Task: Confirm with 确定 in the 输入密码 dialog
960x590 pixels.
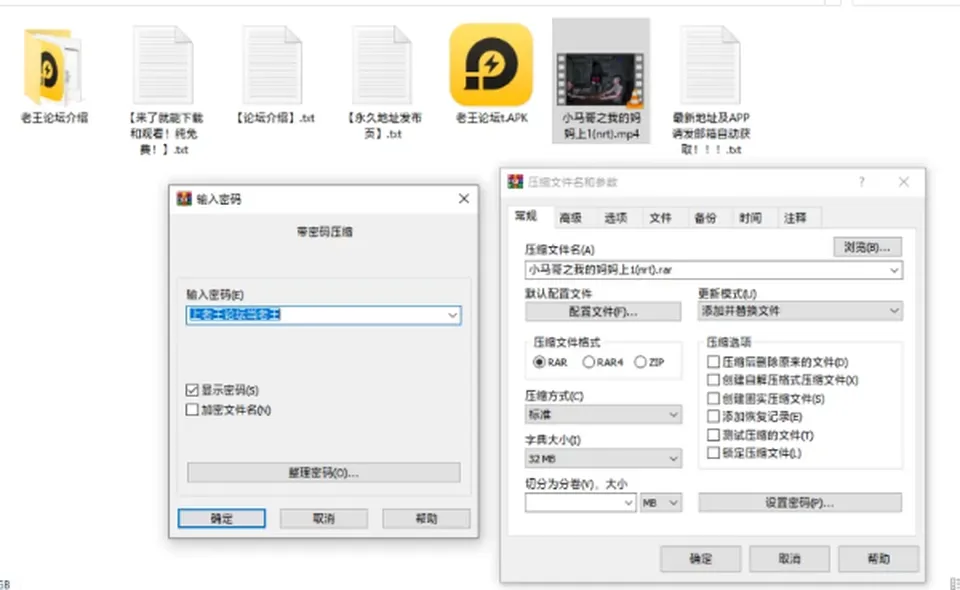Action: click(x=222, y=518)
